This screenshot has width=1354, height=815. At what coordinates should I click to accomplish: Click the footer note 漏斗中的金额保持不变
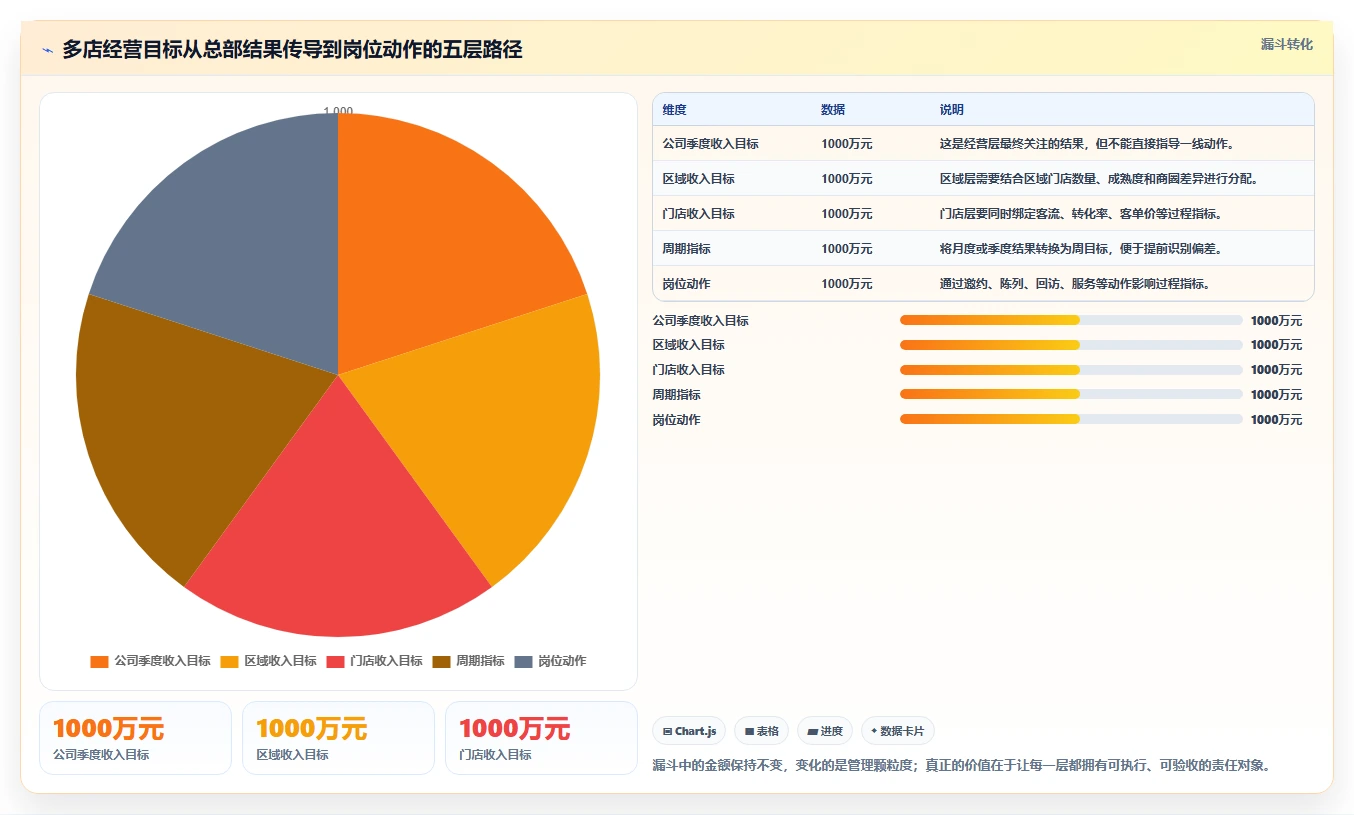(x=961, y=766)
